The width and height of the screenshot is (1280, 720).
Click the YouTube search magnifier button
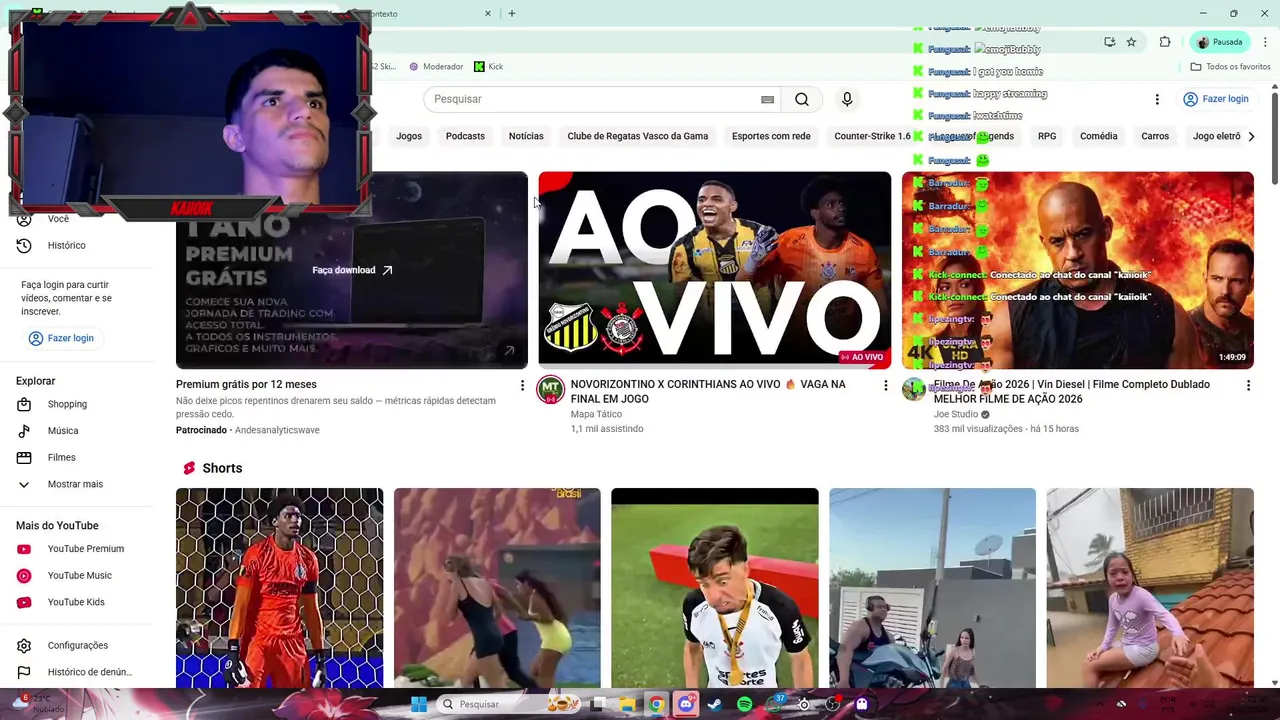(x=802, y=99)
